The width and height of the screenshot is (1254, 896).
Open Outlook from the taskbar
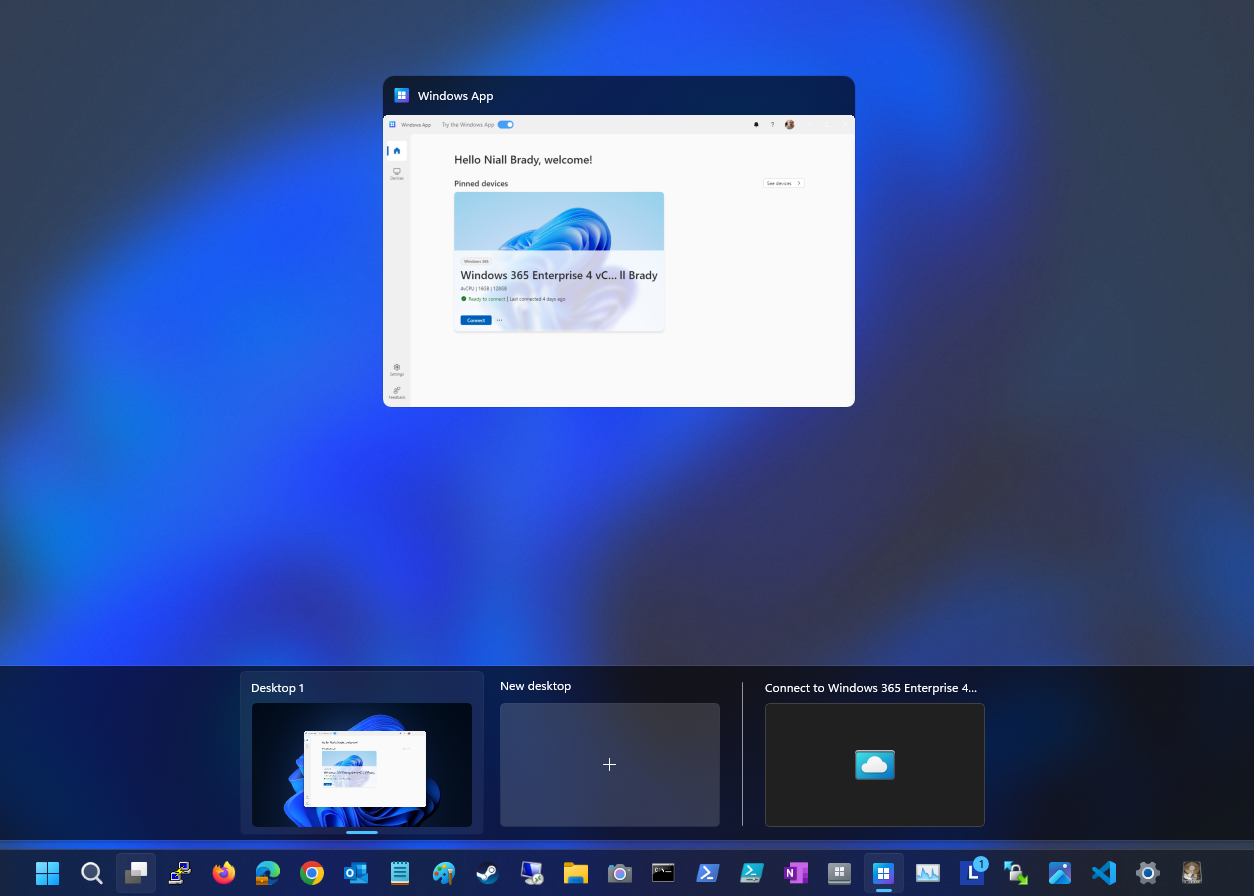click(x=356, y=873)
